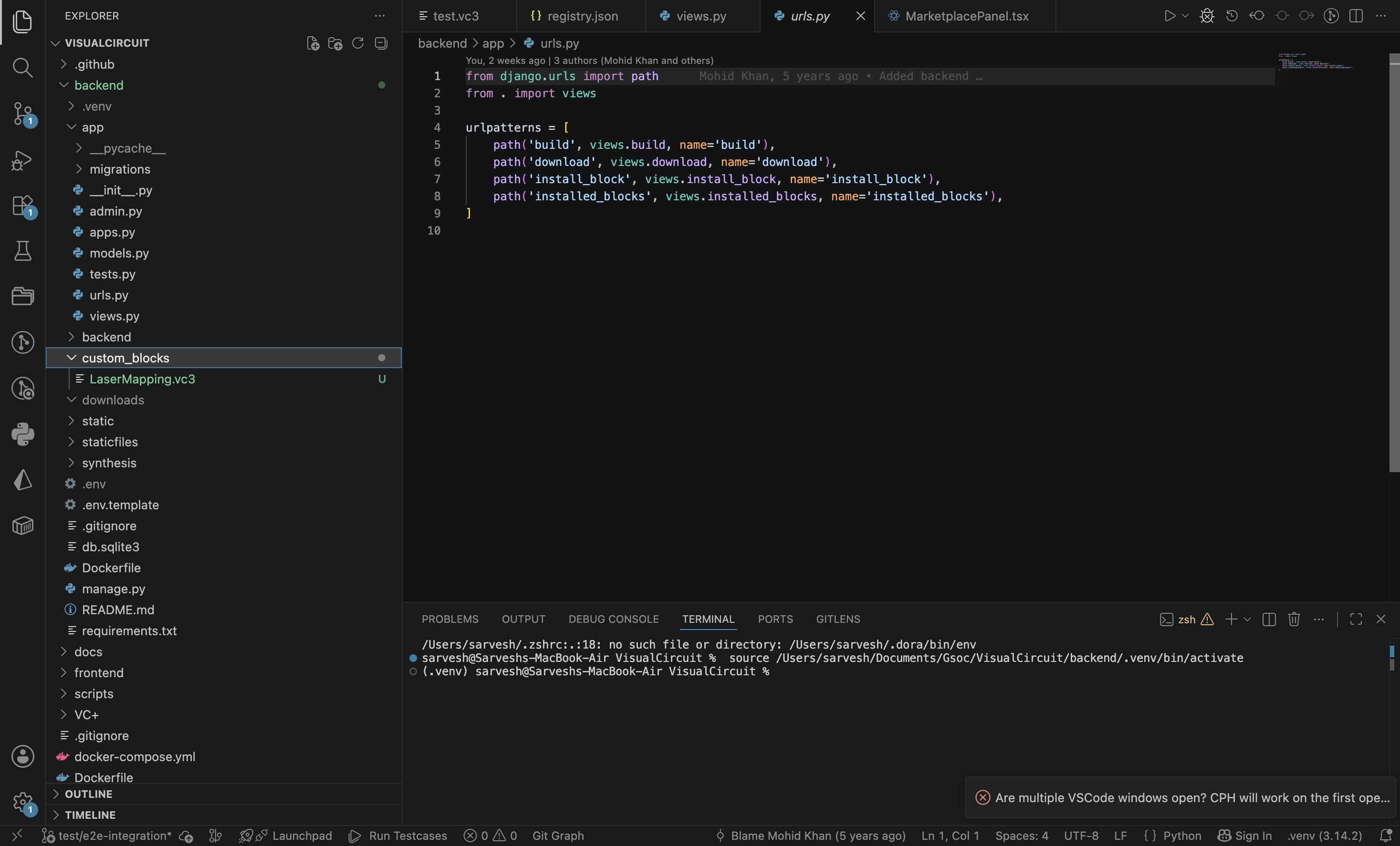Toggle Blame Mohid Khan status bar item

click(811, 835)
